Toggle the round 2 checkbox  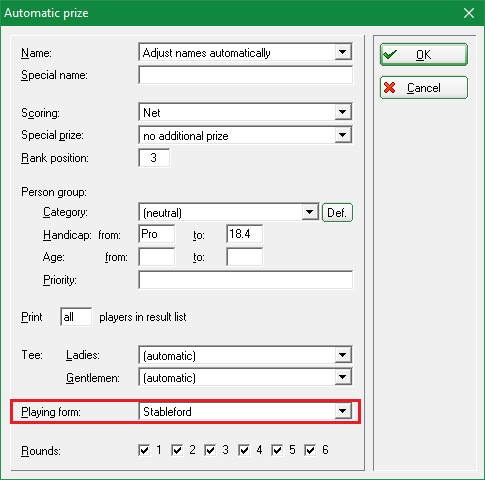pos(177,450)
